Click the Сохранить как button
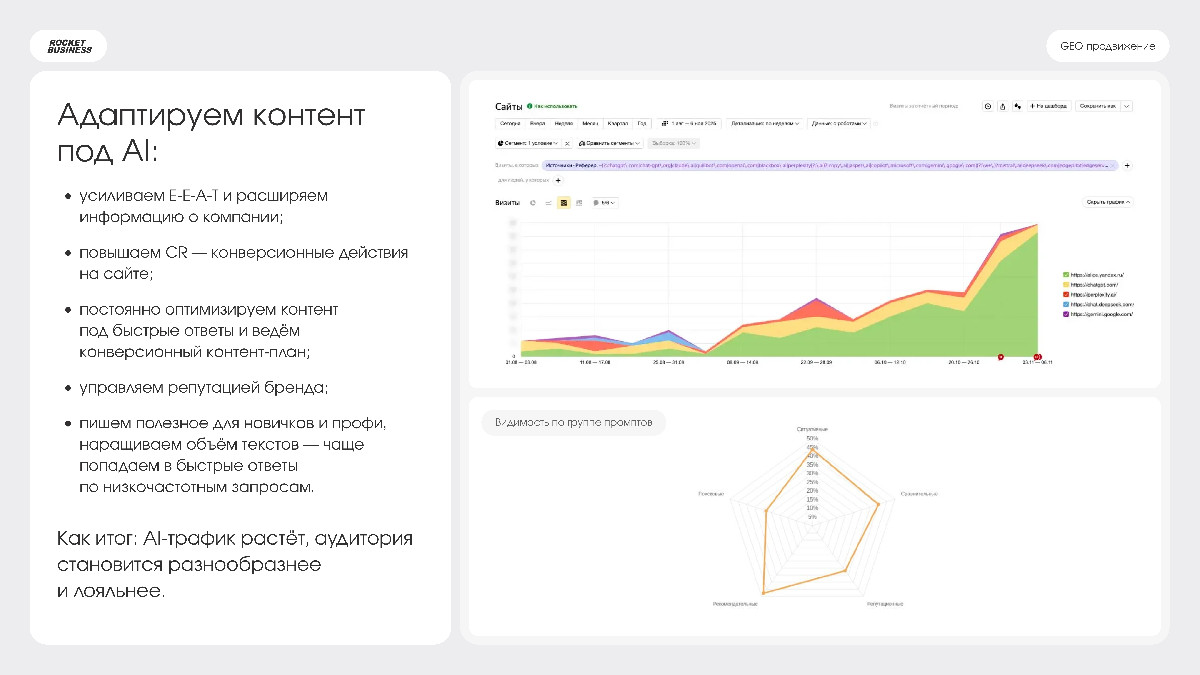 point(1097,106)
